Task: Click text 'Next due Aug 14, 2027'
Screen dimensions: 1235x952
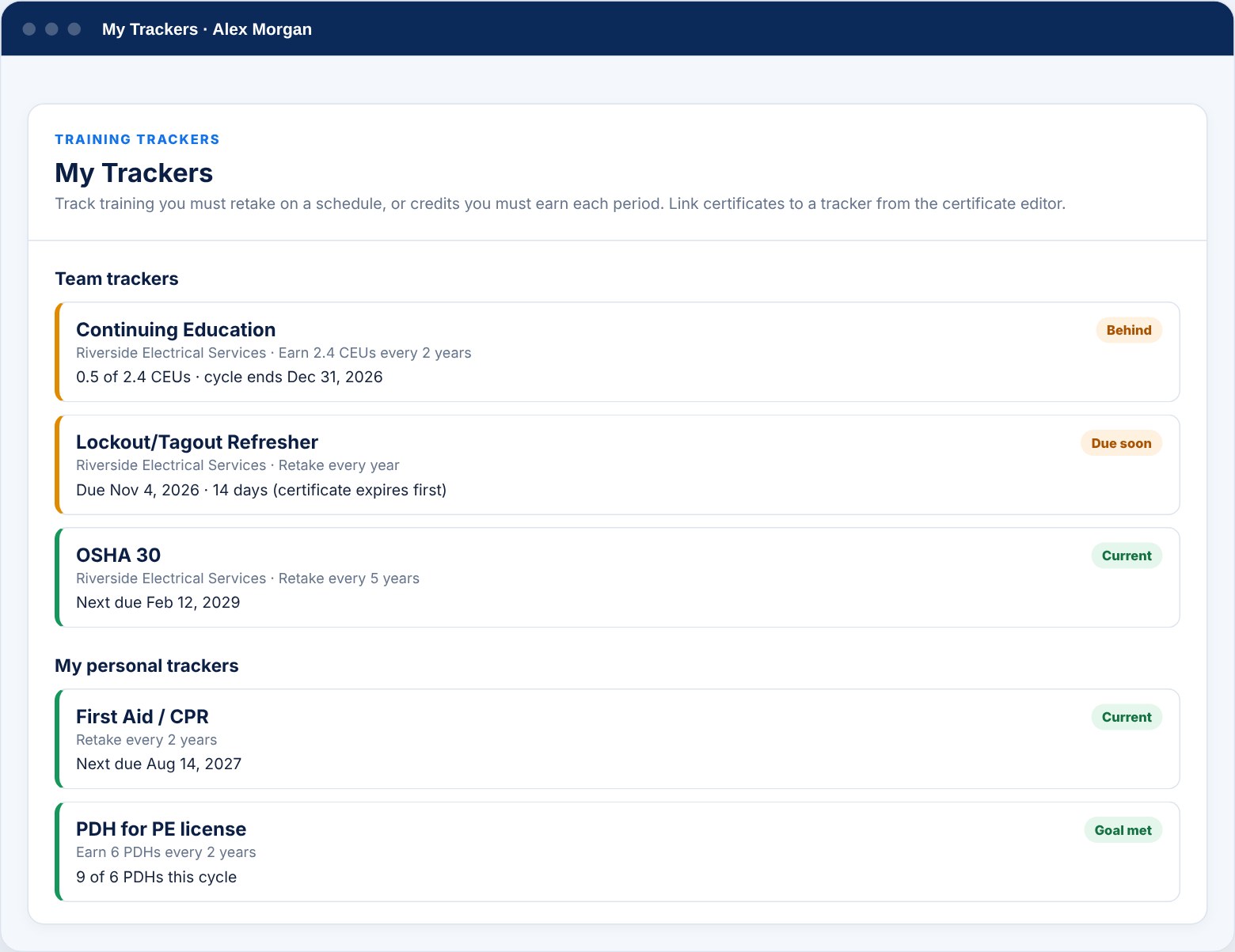Action: pyautogui.click(x=159, y=764)
